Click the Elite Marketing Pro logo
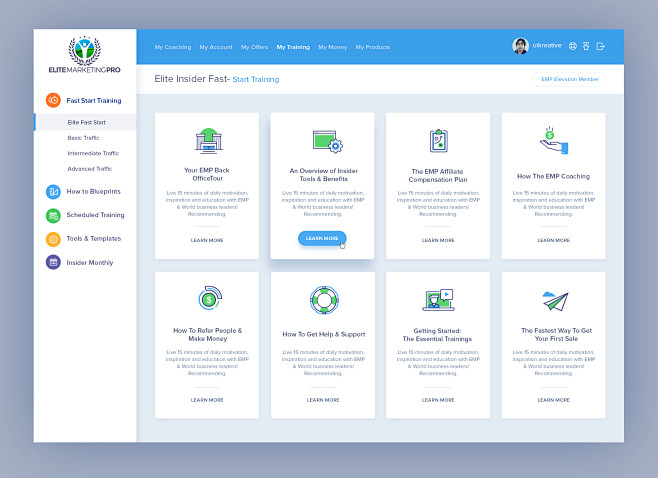The width and height of the screenshot is (658, 478). (84, 55)
